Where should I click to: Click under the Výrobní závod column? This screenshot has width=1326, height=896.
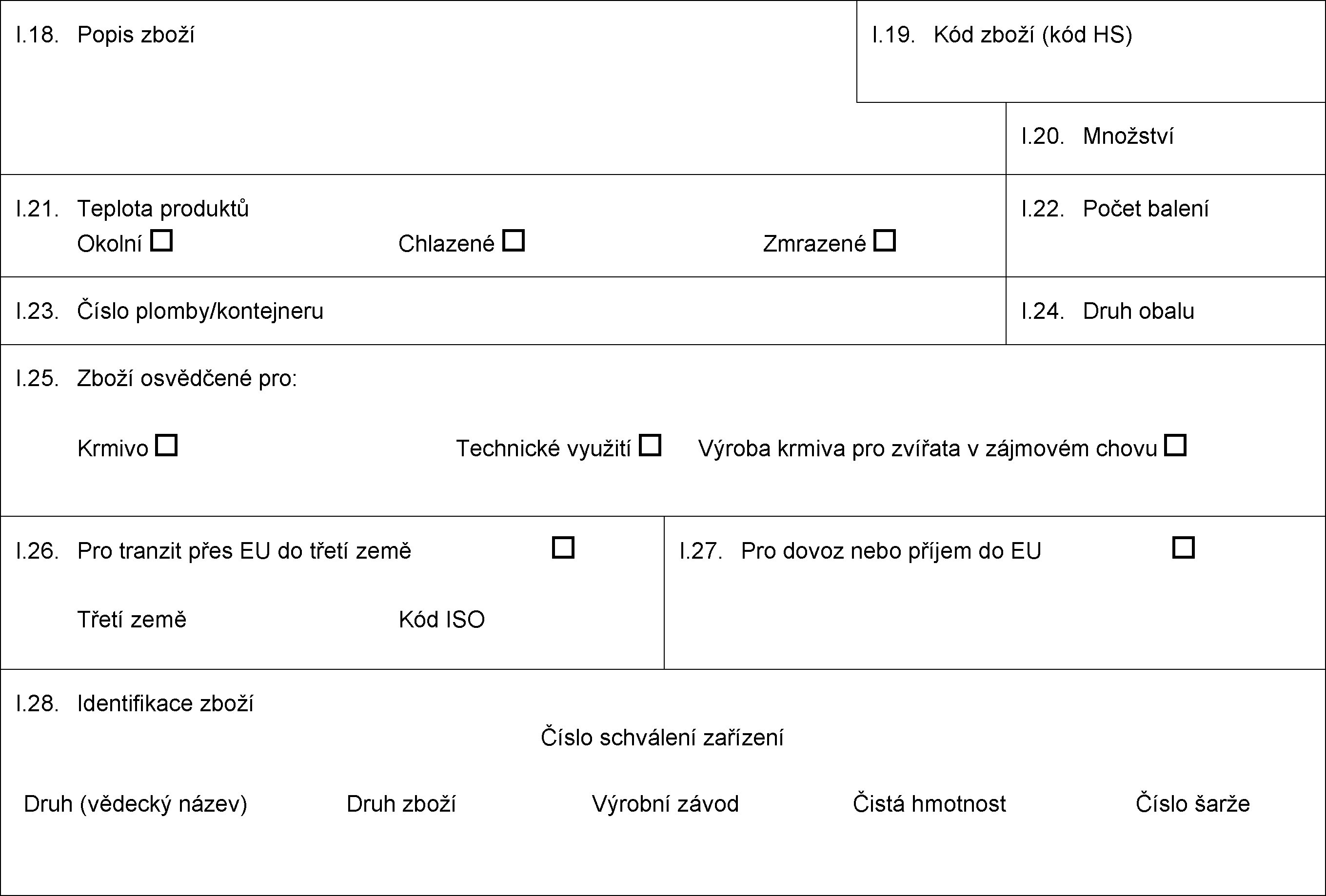[665, 844]
